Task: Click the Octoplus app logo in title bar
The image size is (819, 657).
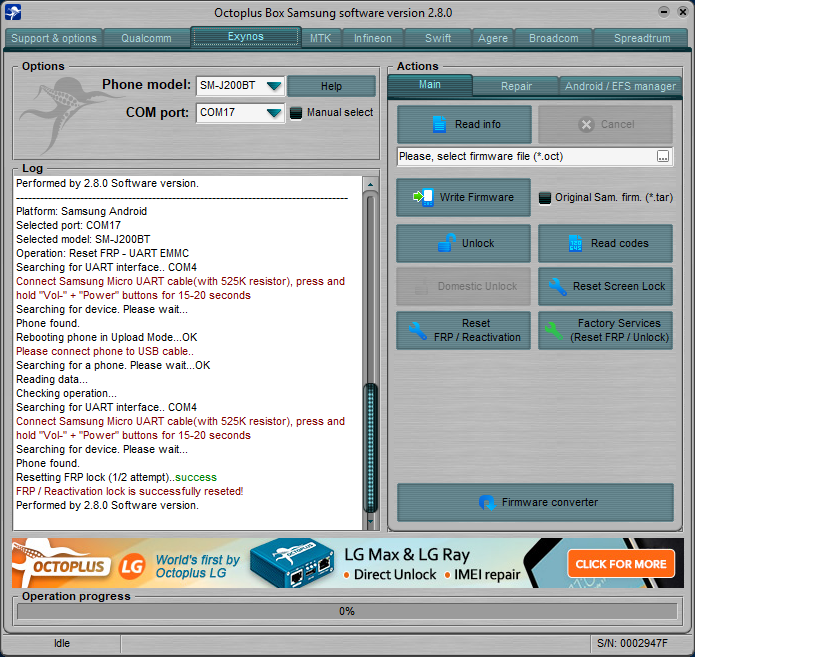Action: (13, 12)
